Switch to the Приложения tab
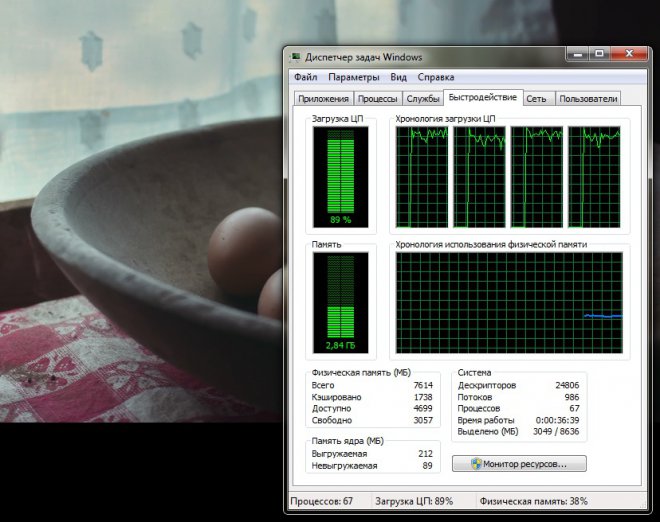The height and width of the screenshot is (522, 660). (323, 99)
